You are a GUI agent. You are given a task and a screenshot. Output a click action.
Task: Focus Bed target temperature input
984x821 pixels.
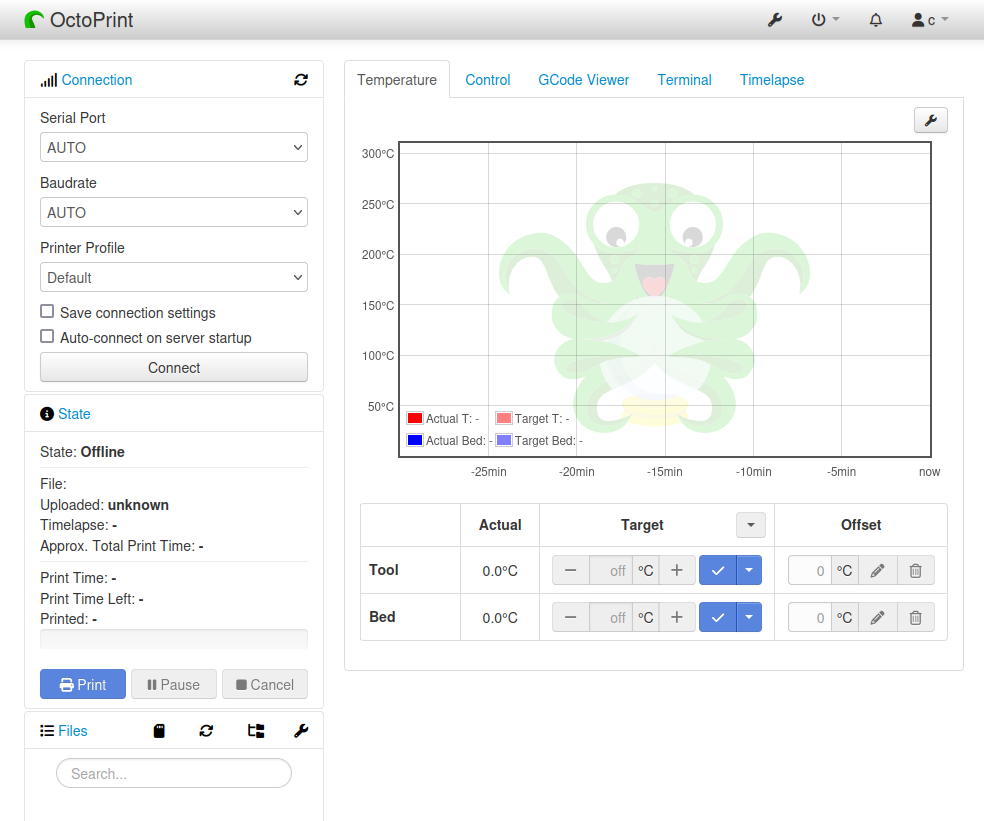pyautogui.click(x=611, y=617)
